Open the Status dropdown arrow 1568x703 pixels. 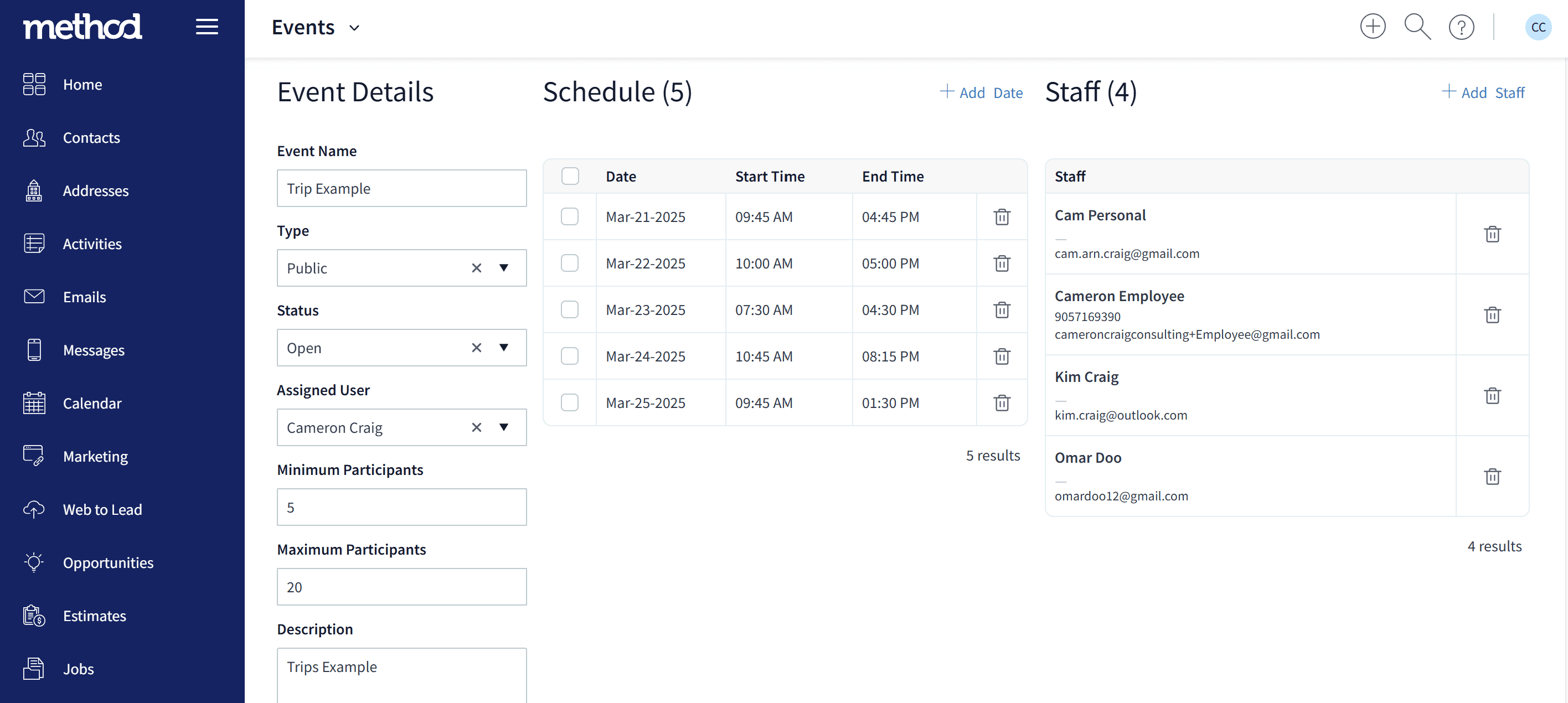(x=504, y=348)
